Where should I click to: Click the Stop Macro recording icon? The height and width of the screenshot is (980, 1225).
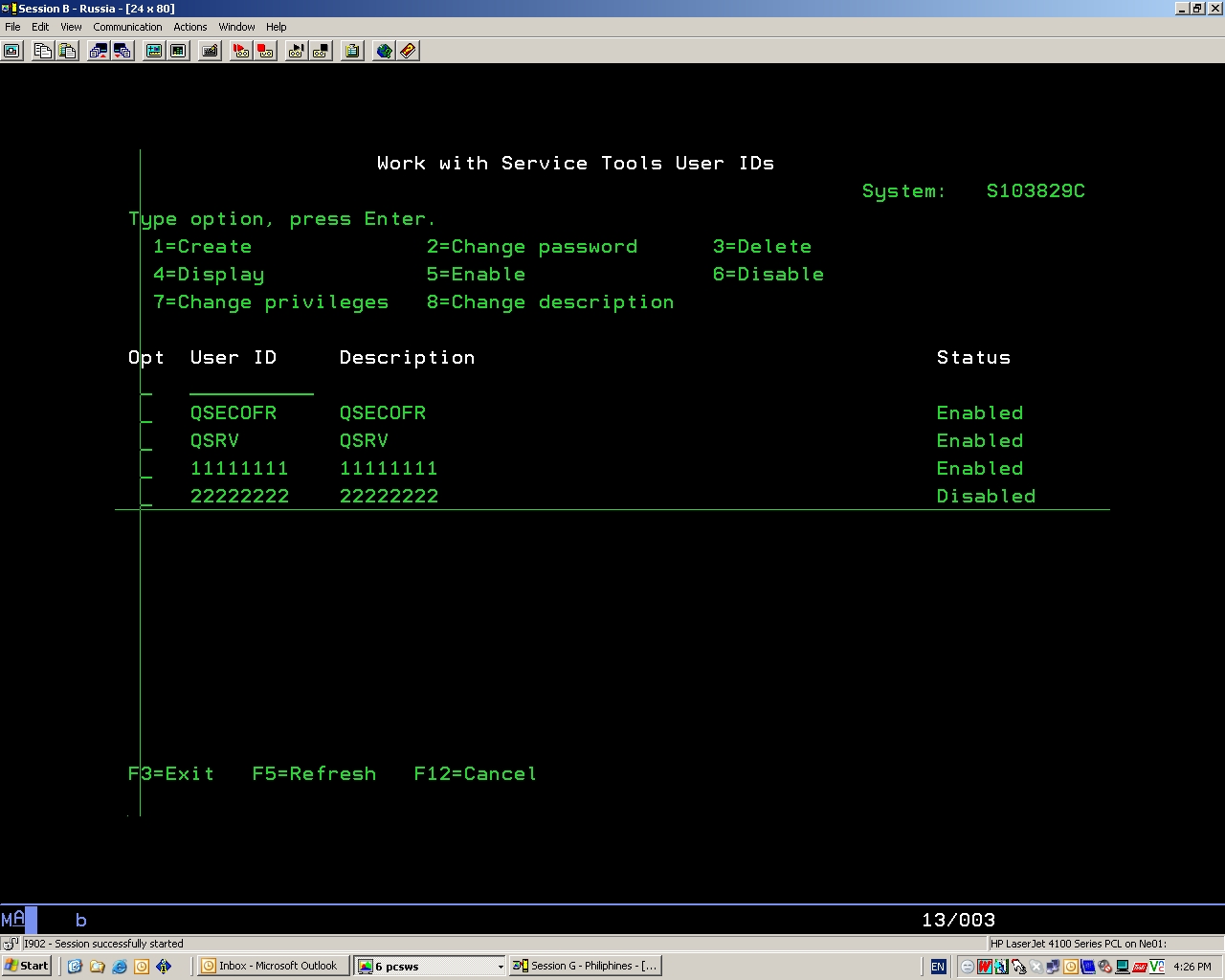[x=266, y=51]
